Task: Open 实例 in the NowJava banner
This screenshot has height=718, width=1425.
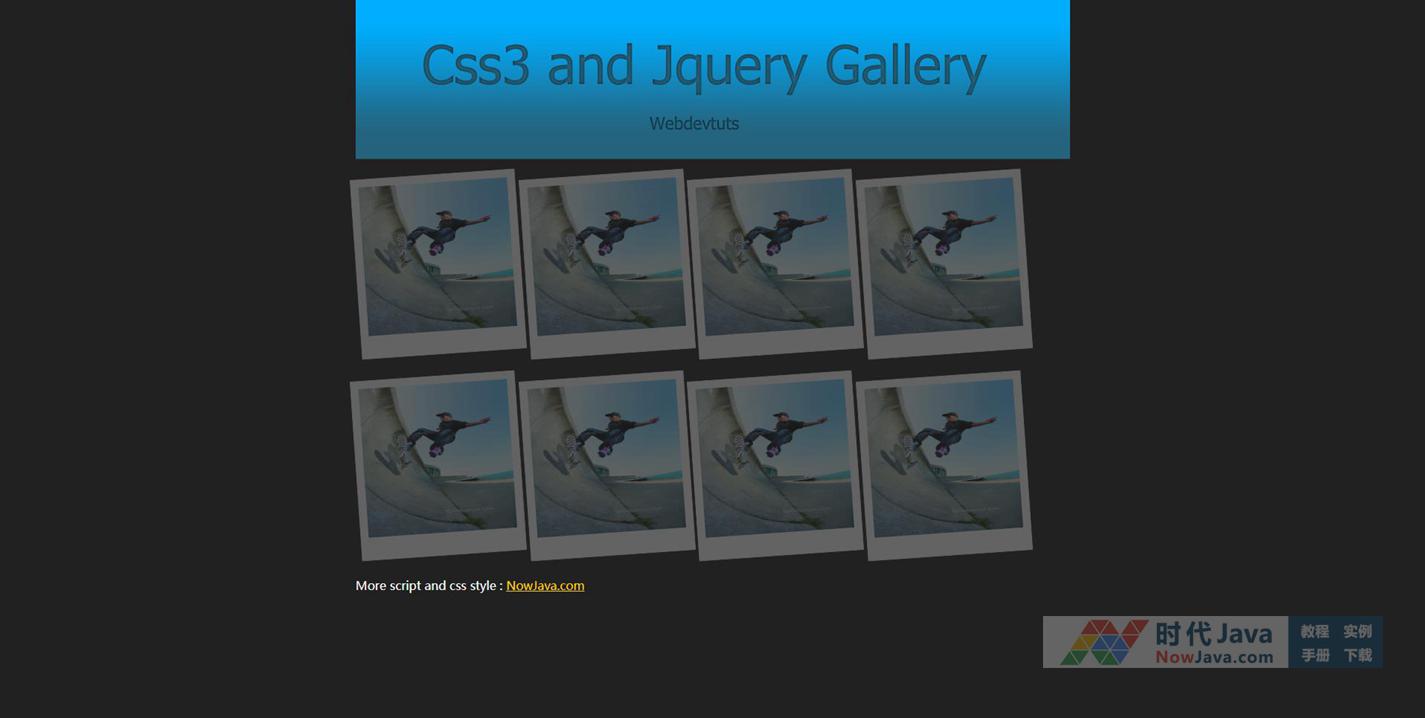Action: pos(1357,632)
